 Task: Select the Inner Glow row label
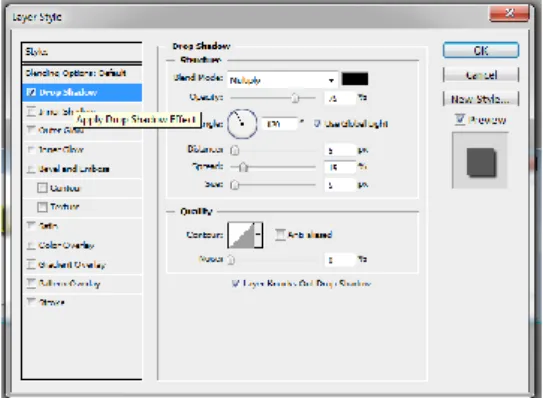pyautogui.click(x=61, y=150)
